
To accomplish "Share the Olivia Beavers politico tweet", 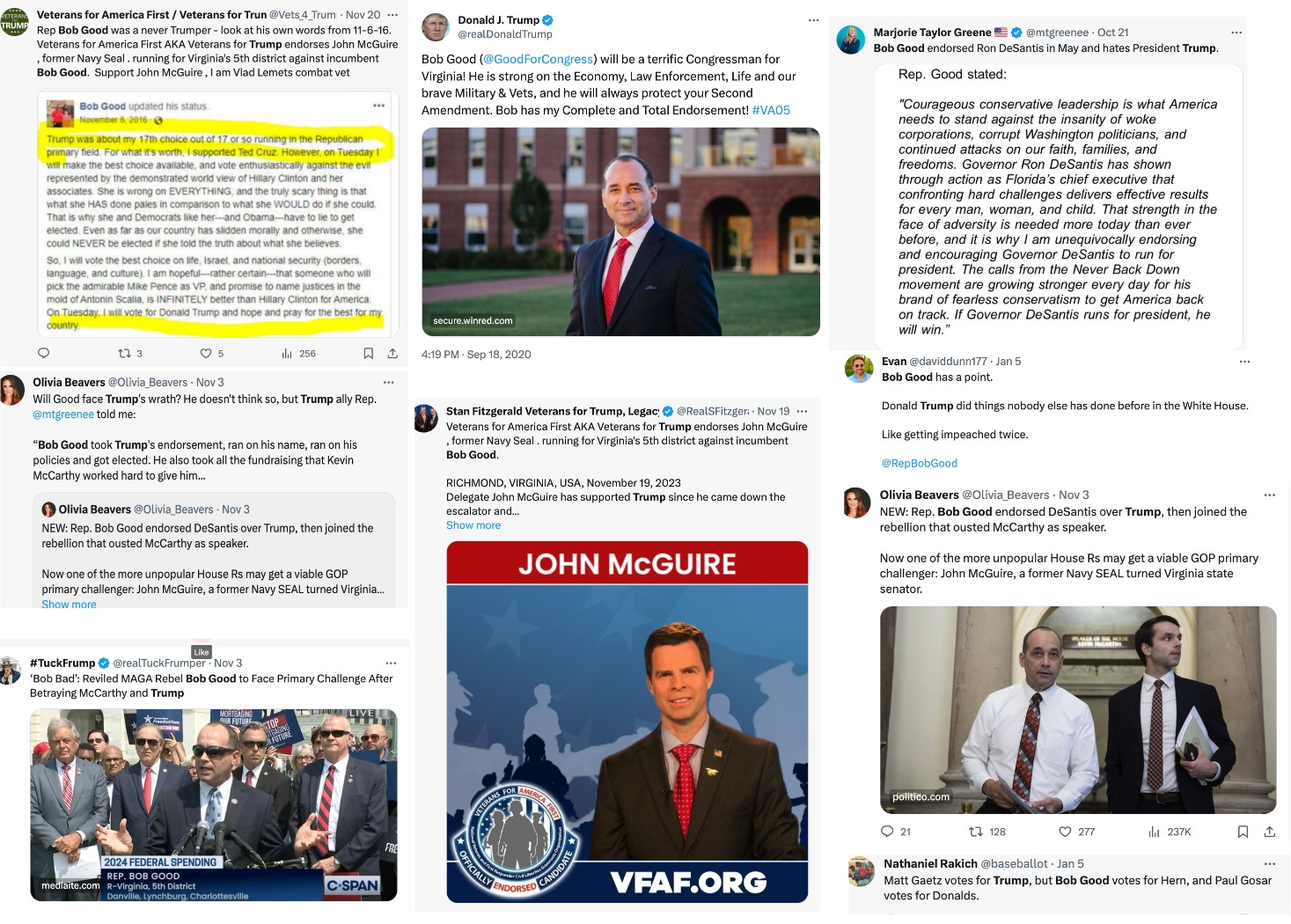I will click(1269, 832).
